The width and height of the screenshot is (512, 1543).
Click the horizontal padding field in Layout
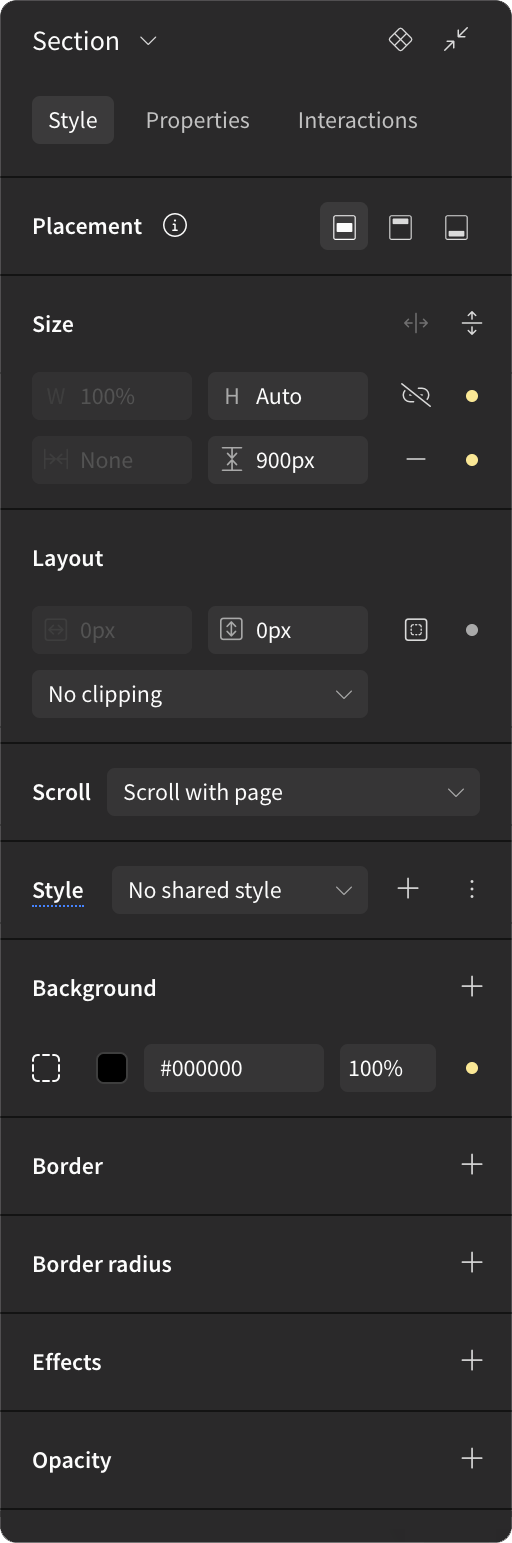112,630
